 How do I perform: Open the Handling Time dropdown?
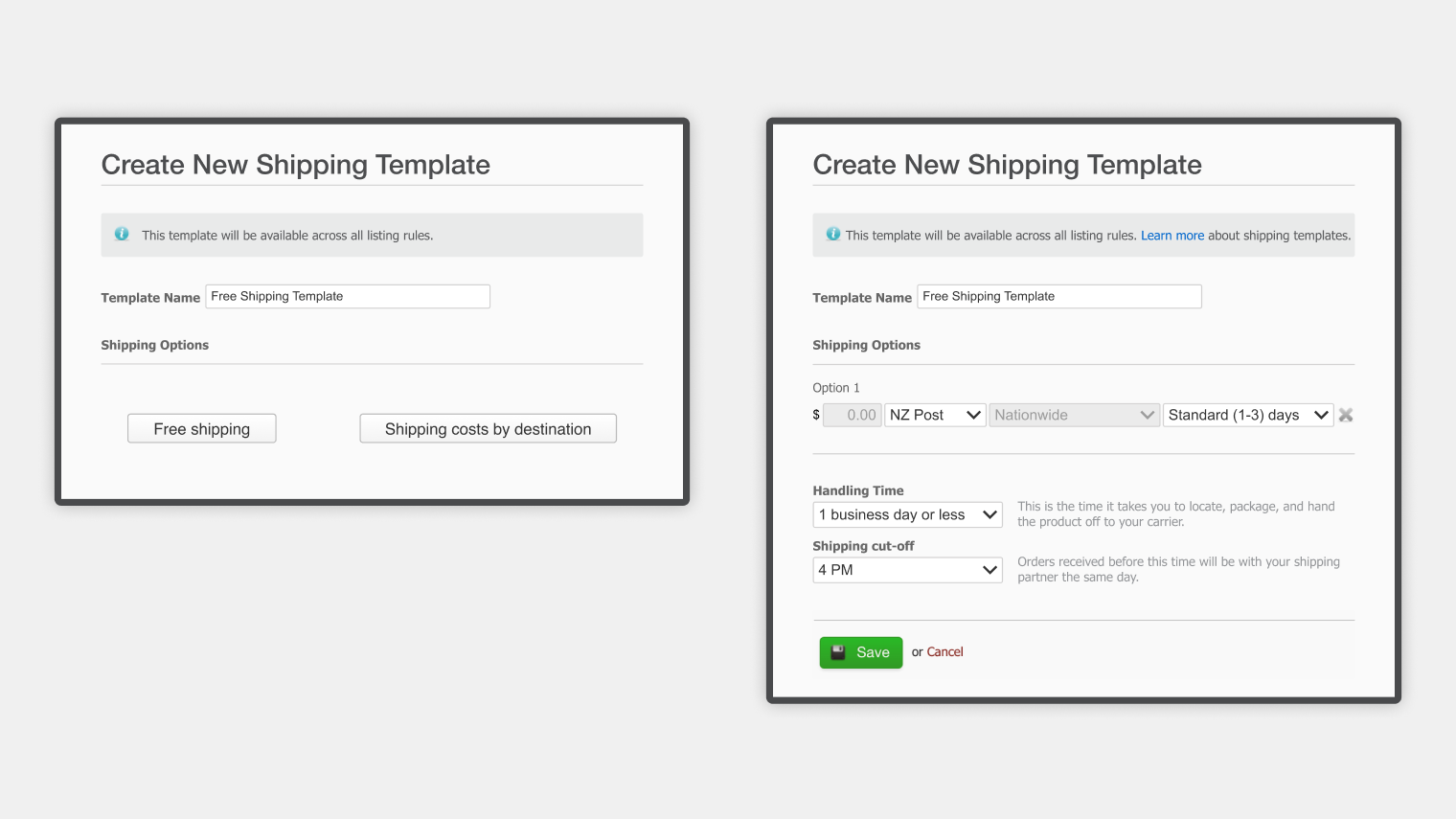coord(907,514)
